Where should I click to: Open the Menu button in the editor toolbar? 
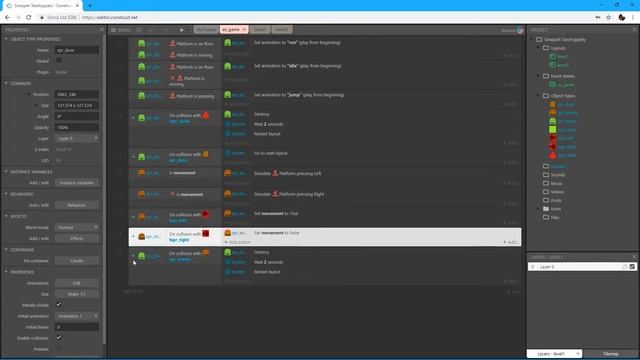point(120,30)
